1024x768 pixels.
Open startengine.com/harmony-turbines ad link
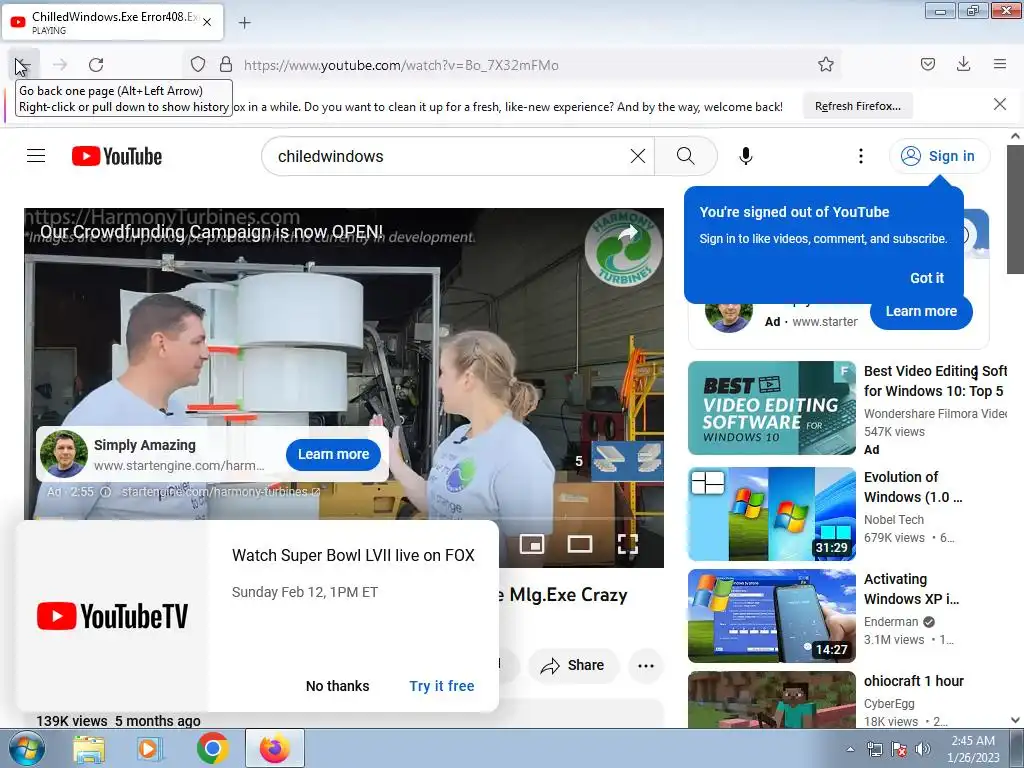[x=220, y=492]
